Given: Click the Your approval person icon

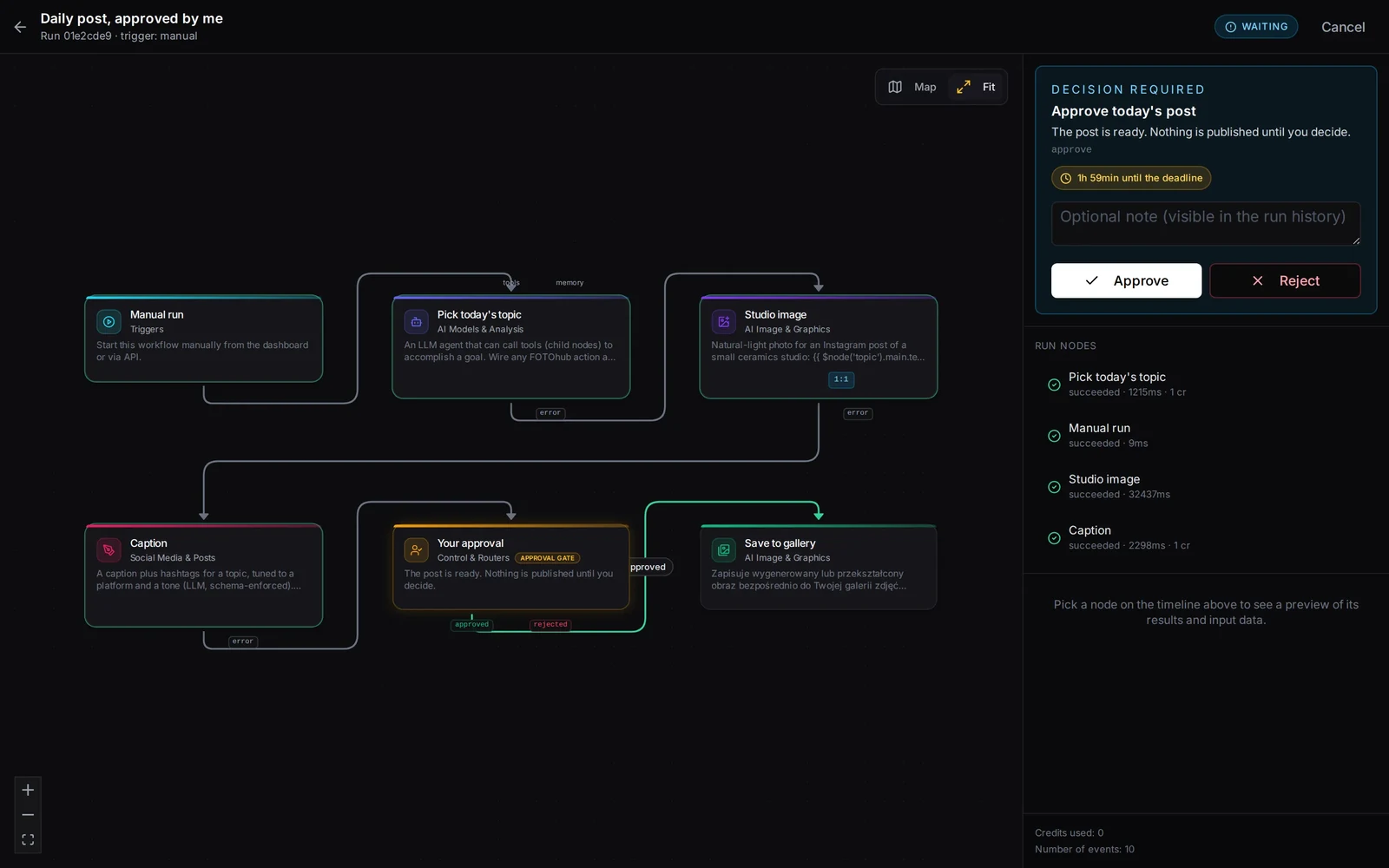Looking at the screenshot, I should 416,550.
